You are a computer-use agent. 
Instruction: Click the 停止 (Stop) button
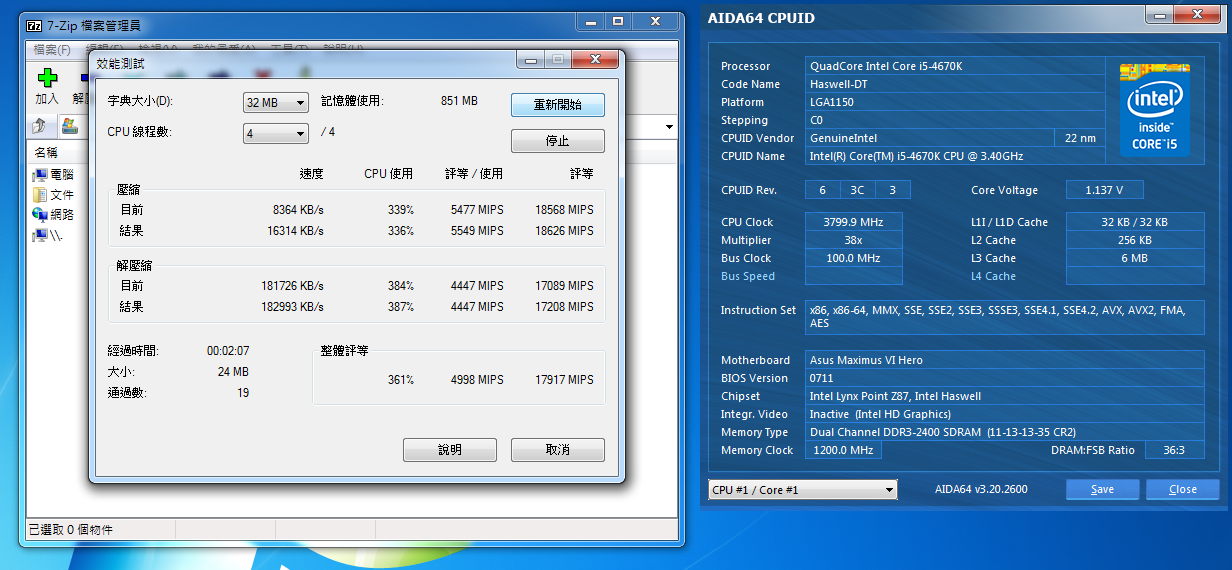(x=558, y=141)
